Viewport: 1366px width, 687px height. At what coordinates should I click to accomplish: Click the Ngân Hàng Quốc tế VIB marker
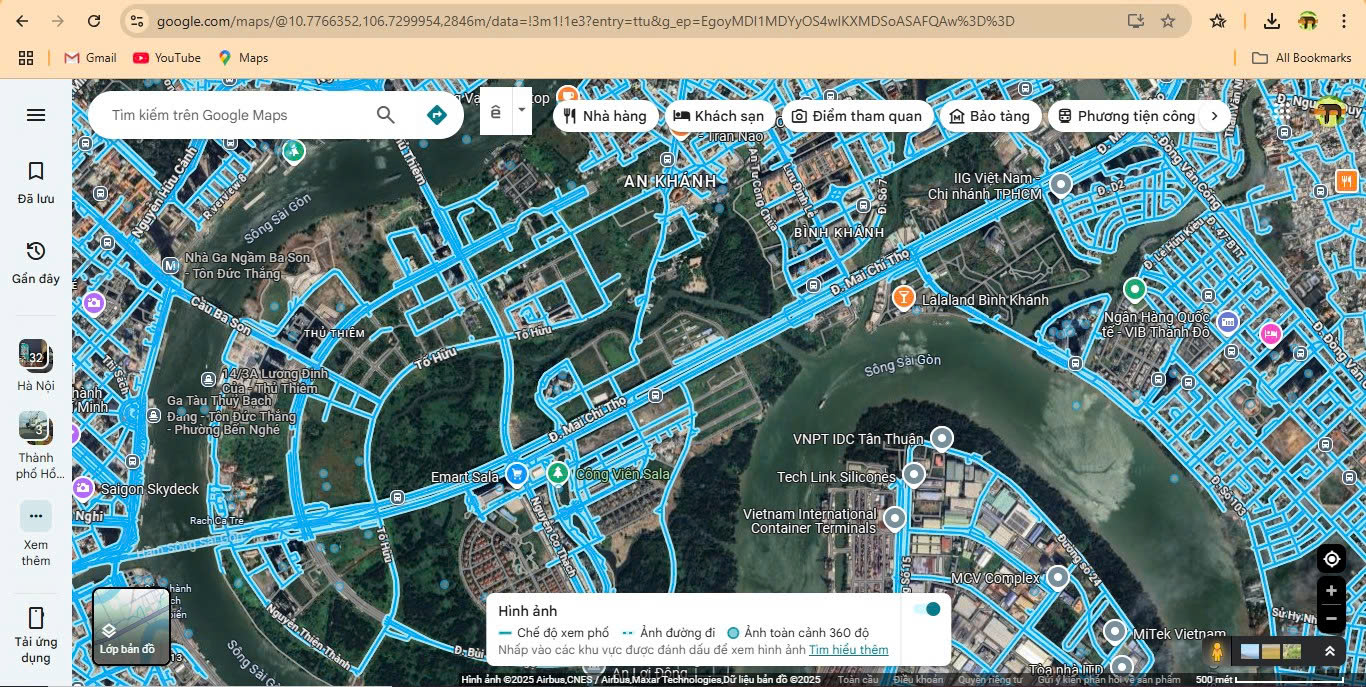click(x=1134, y=290)
